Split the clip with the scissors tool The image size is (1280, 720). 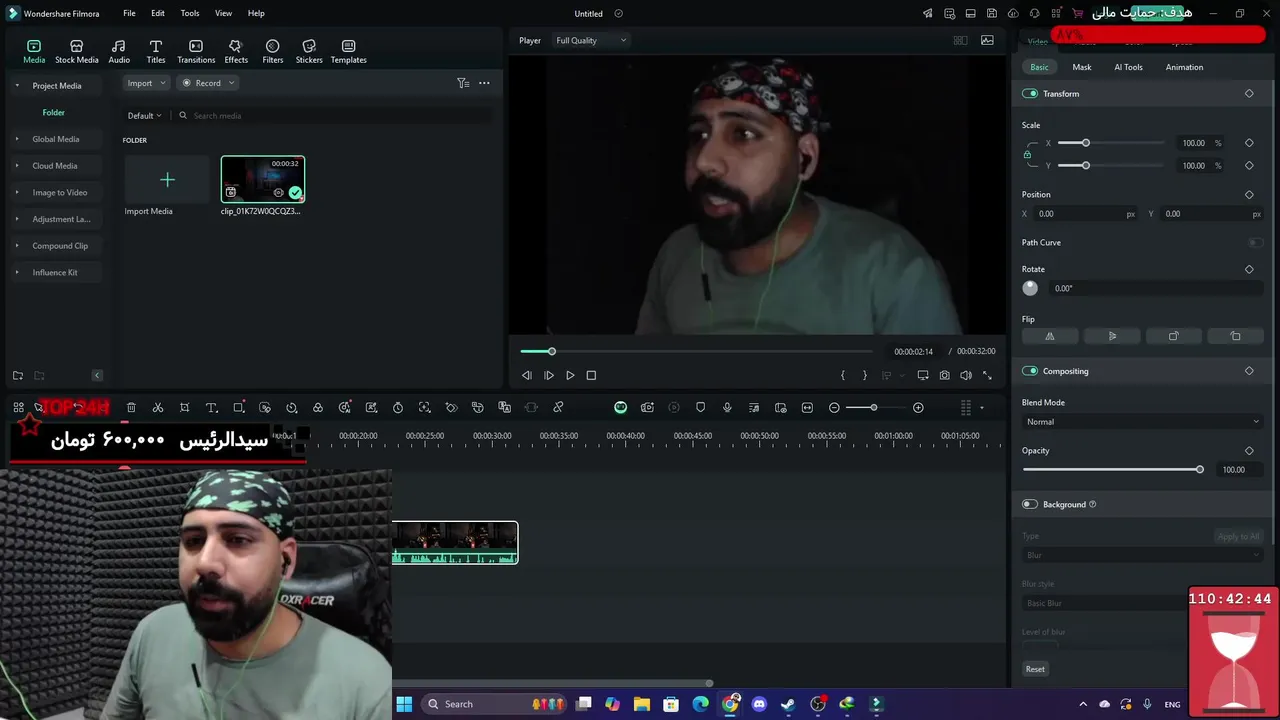(158, 408)
